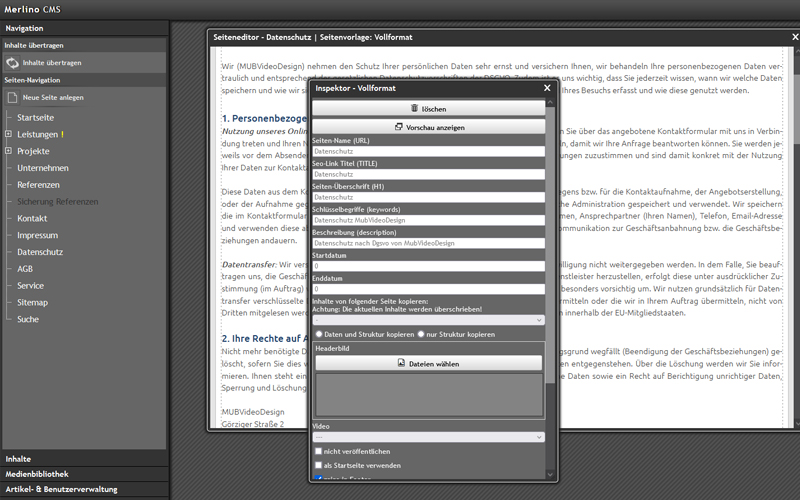The image size is (800, 500).
Task: Select nur Struktur kopieren radio
Action: point(421,334)
